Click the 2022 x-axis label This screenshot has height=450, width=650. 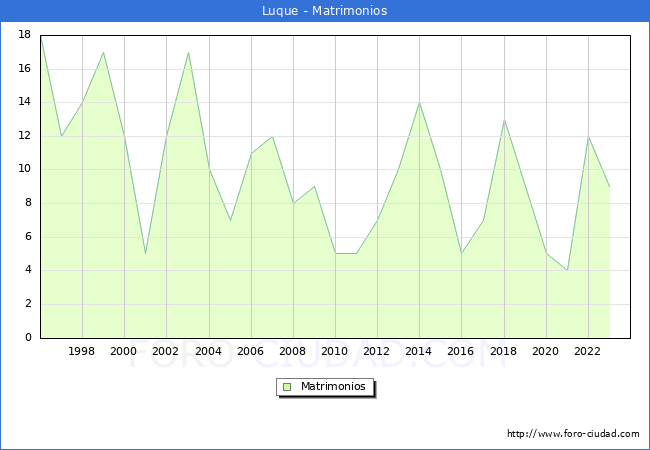tap(588, 351)
